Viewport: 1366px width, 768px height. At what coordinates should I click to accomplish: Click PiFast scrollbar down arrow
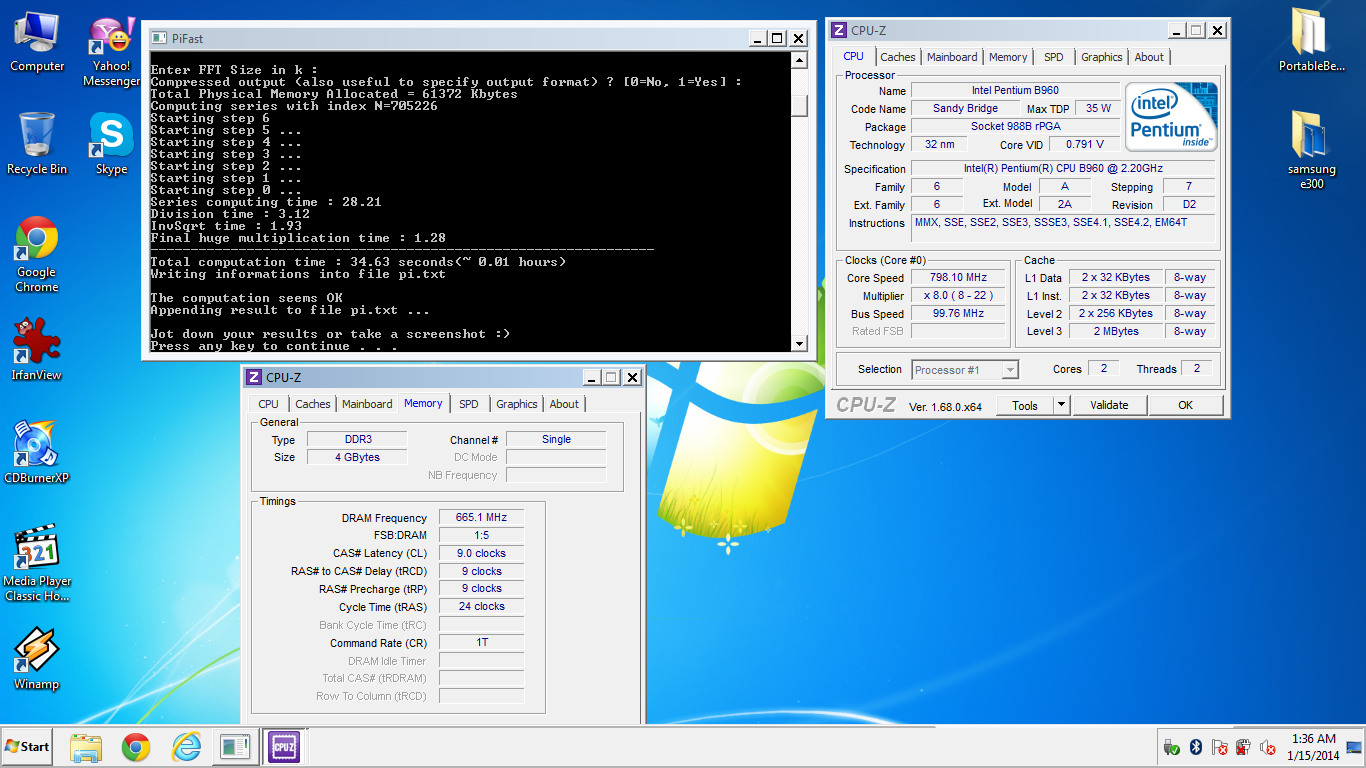click(799, 343)
